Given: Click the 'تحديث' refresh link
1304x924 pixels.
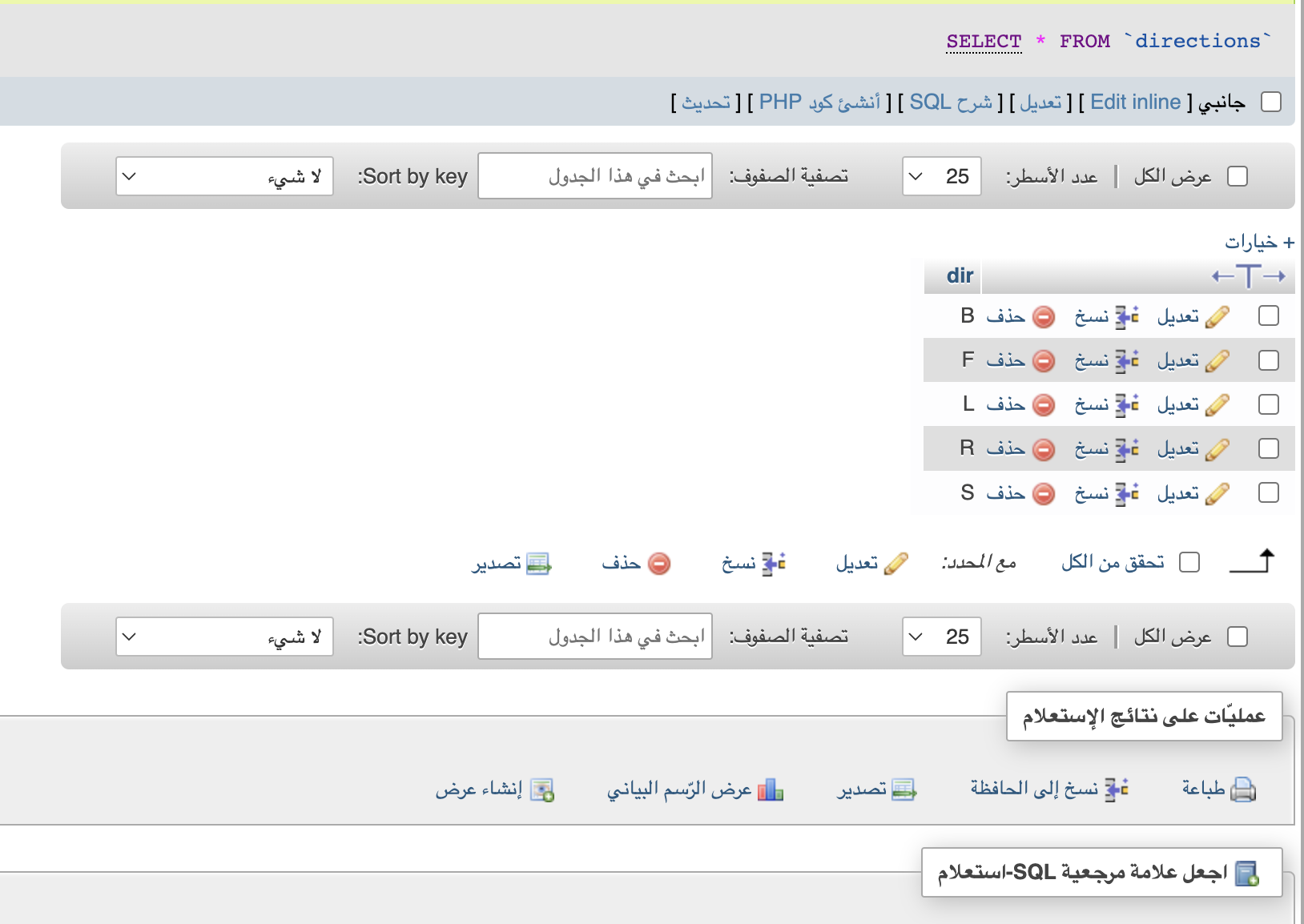Looking at the screenshot, I should point(706,102).
